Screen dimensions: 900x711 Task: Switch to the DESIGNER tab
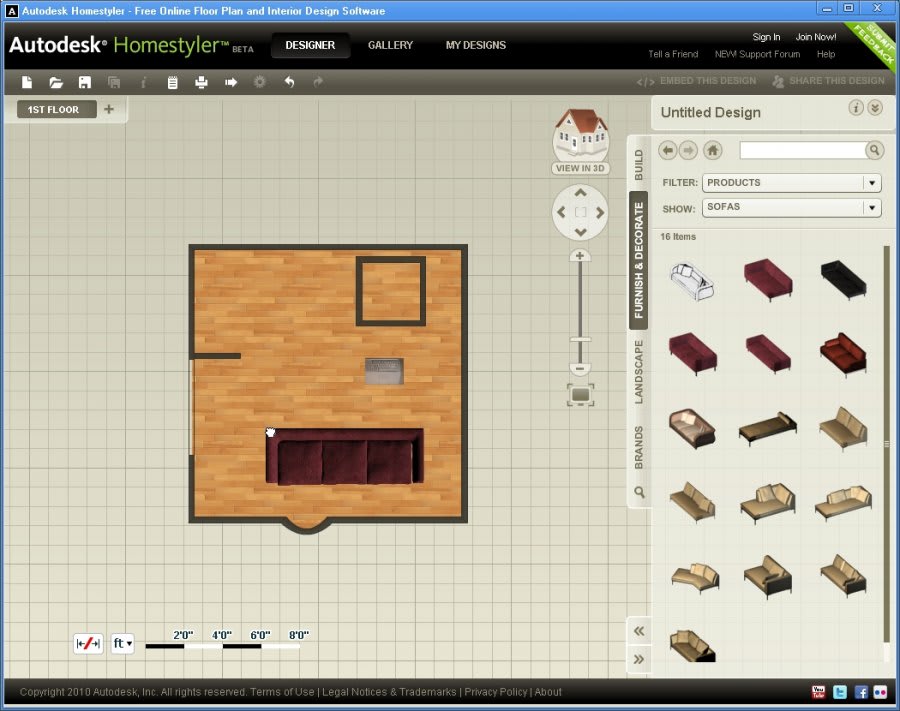pyautogui.click(x=310, y=45)
